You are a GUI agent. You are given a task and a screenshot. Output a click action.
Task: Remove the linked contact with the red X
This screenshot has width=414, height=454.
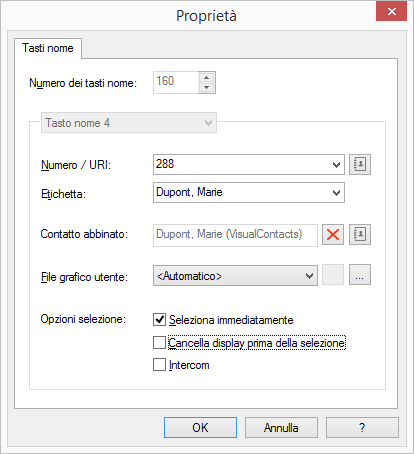(333, 234)
